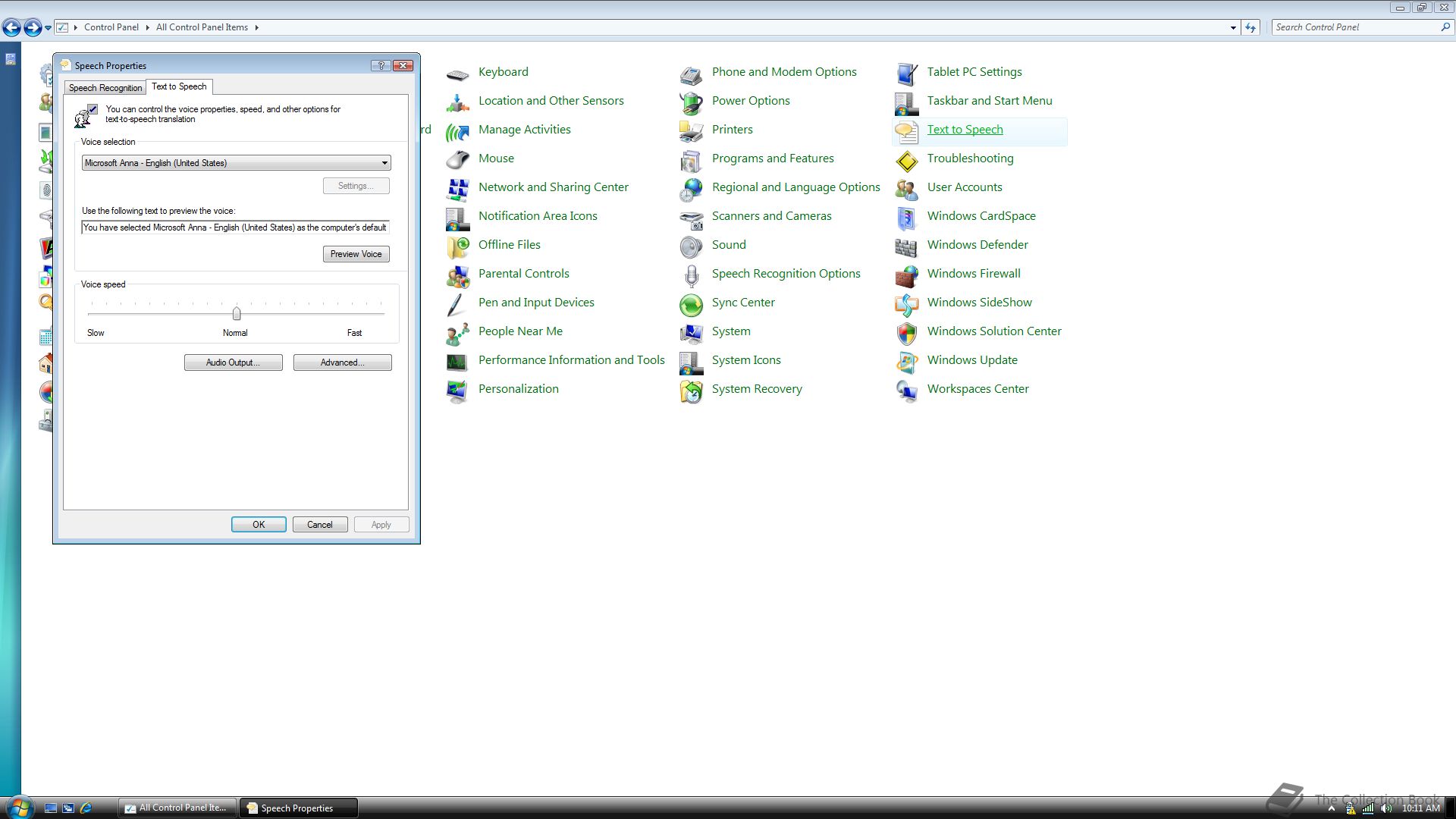Select the Text to Speech tab
The image size is (1456, 819).
pos(179,86)
